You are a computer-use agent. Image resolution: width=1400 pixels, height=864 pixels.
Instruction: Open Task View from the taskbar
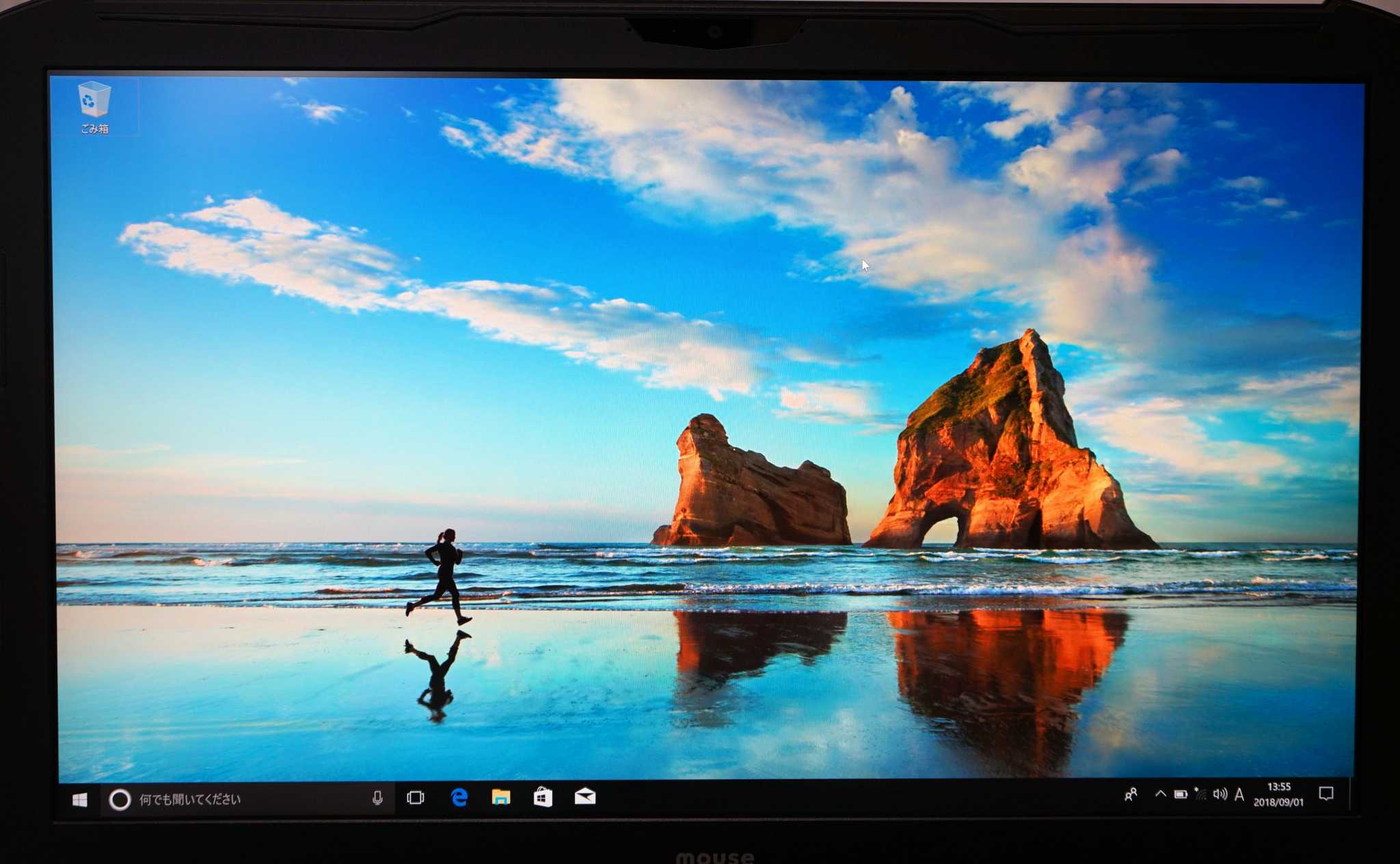pos(416,798)
